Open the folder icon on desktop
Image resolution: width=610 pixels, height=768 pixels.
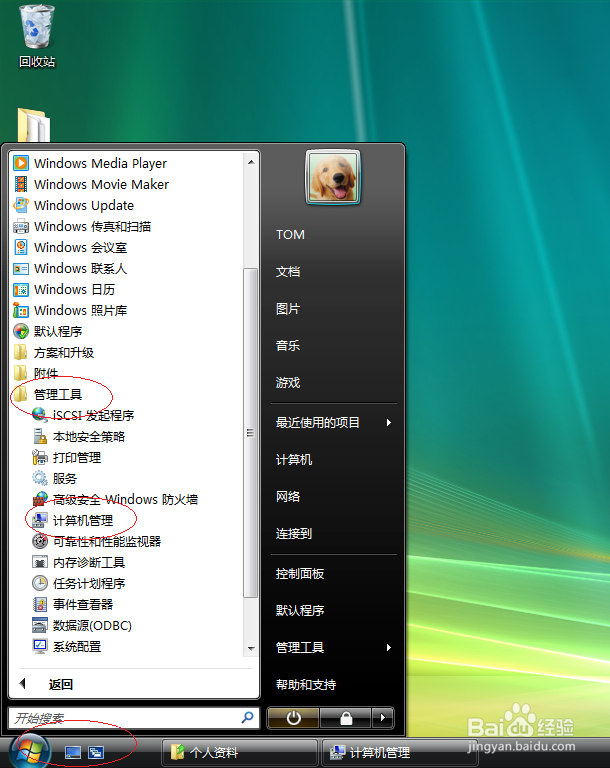click(33, 125)
